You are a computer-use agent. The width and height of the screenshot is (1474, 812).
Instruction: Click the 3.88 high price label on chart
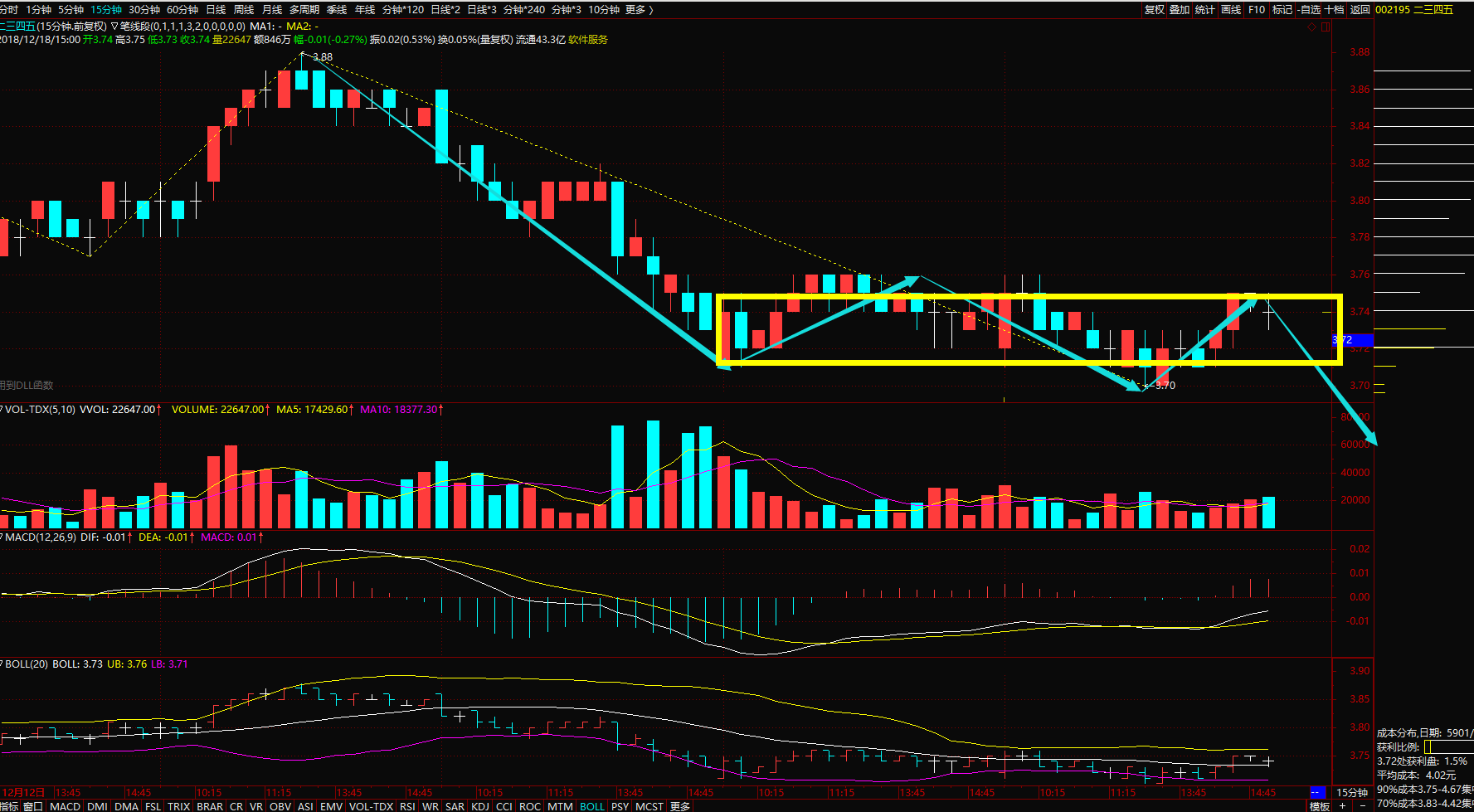pos(323,57)
